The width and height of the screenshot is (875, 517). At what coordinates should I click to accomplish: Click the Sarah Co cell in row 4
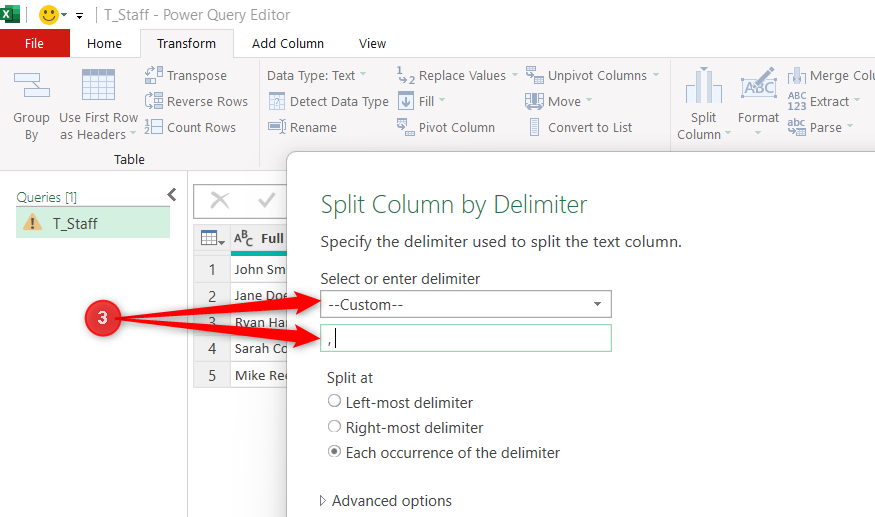(x=259, y=348)
